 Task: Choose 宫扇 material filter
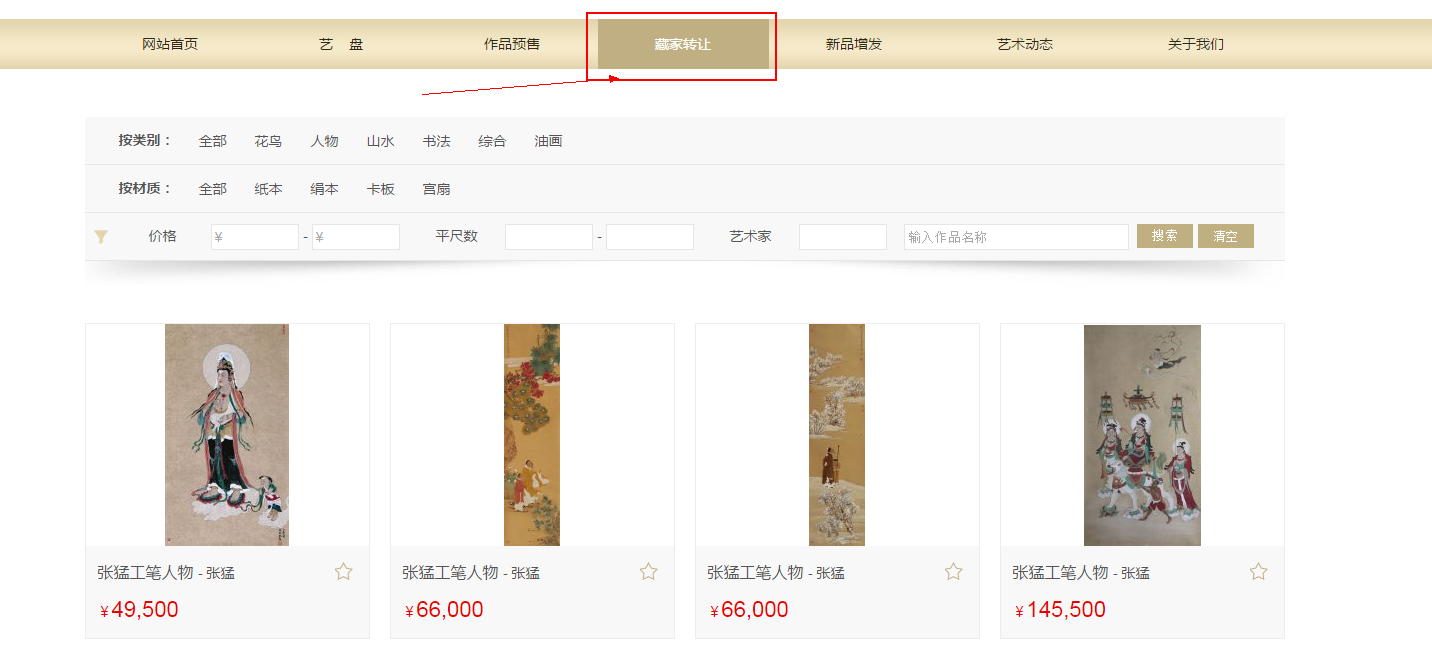437,189
